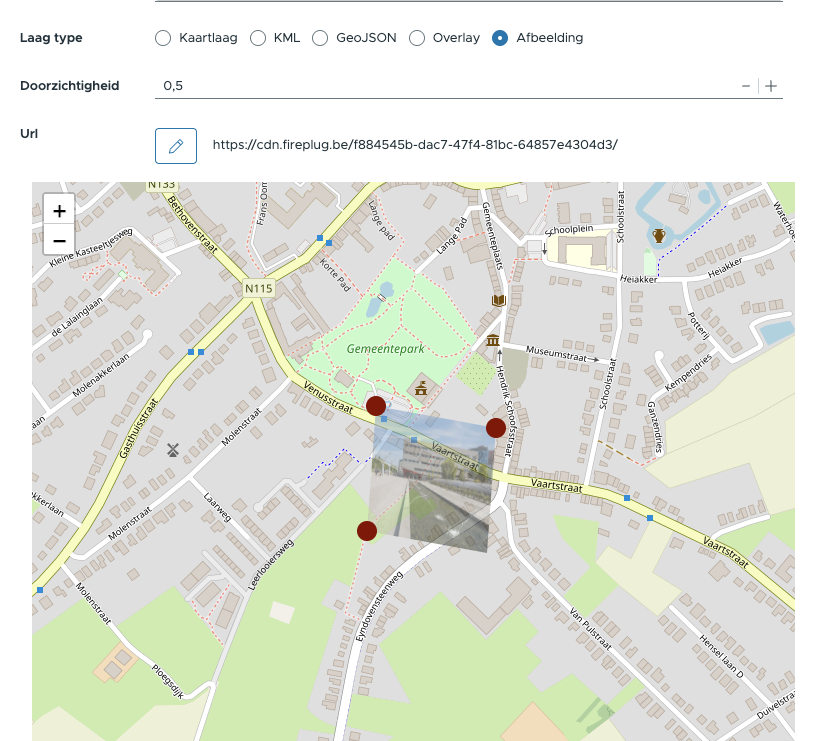Select the KML layer type
821x741 pixels.
(x=257, y=38)
